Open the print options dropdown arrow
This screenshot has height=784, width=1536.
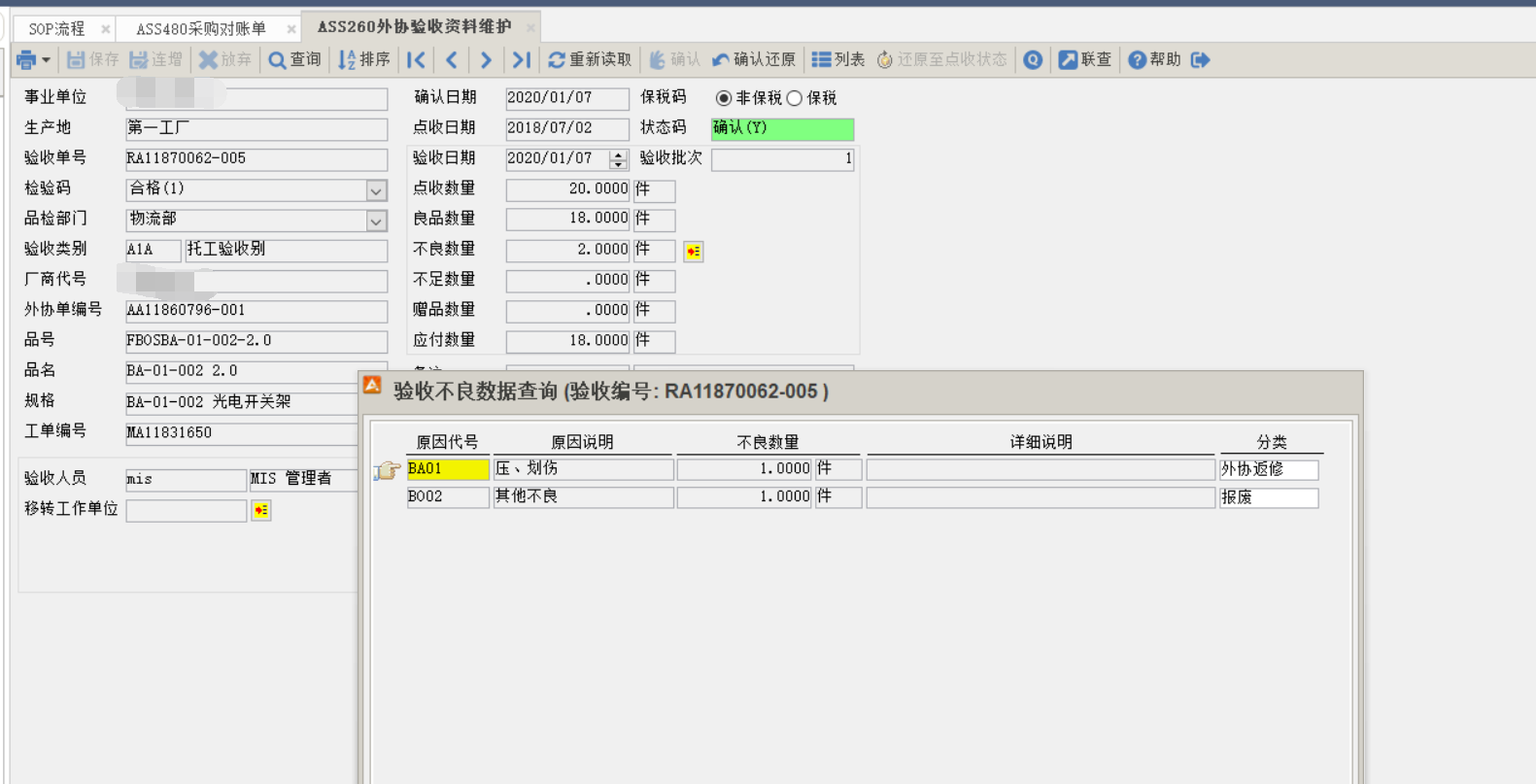[46, 60]
